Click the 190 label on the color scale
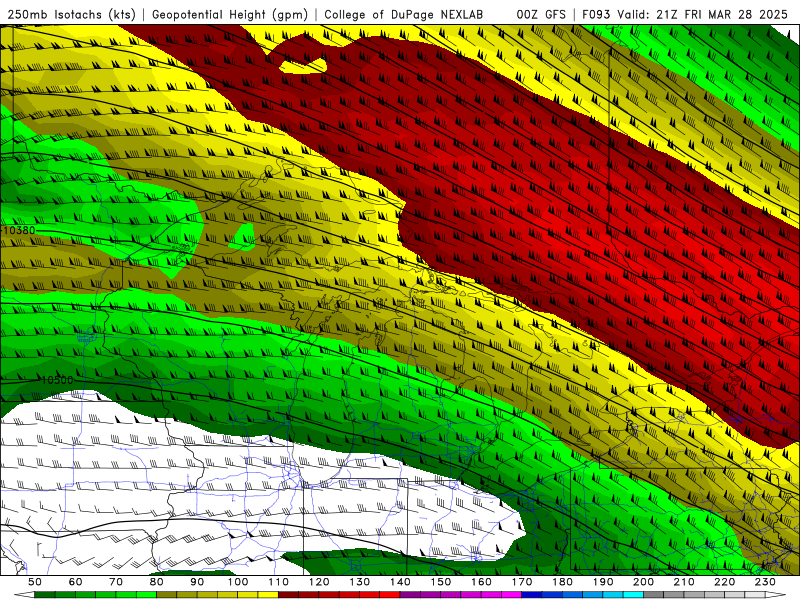Screen dimensions: 800x600 pos(603,582)
